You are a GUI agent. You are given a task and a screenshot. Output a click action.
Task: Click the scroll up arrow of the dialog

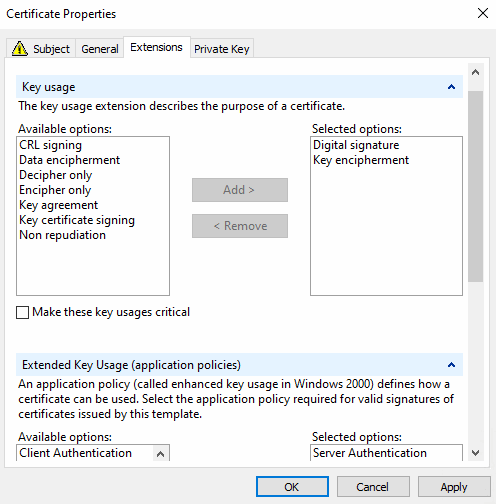pos(475,72)
